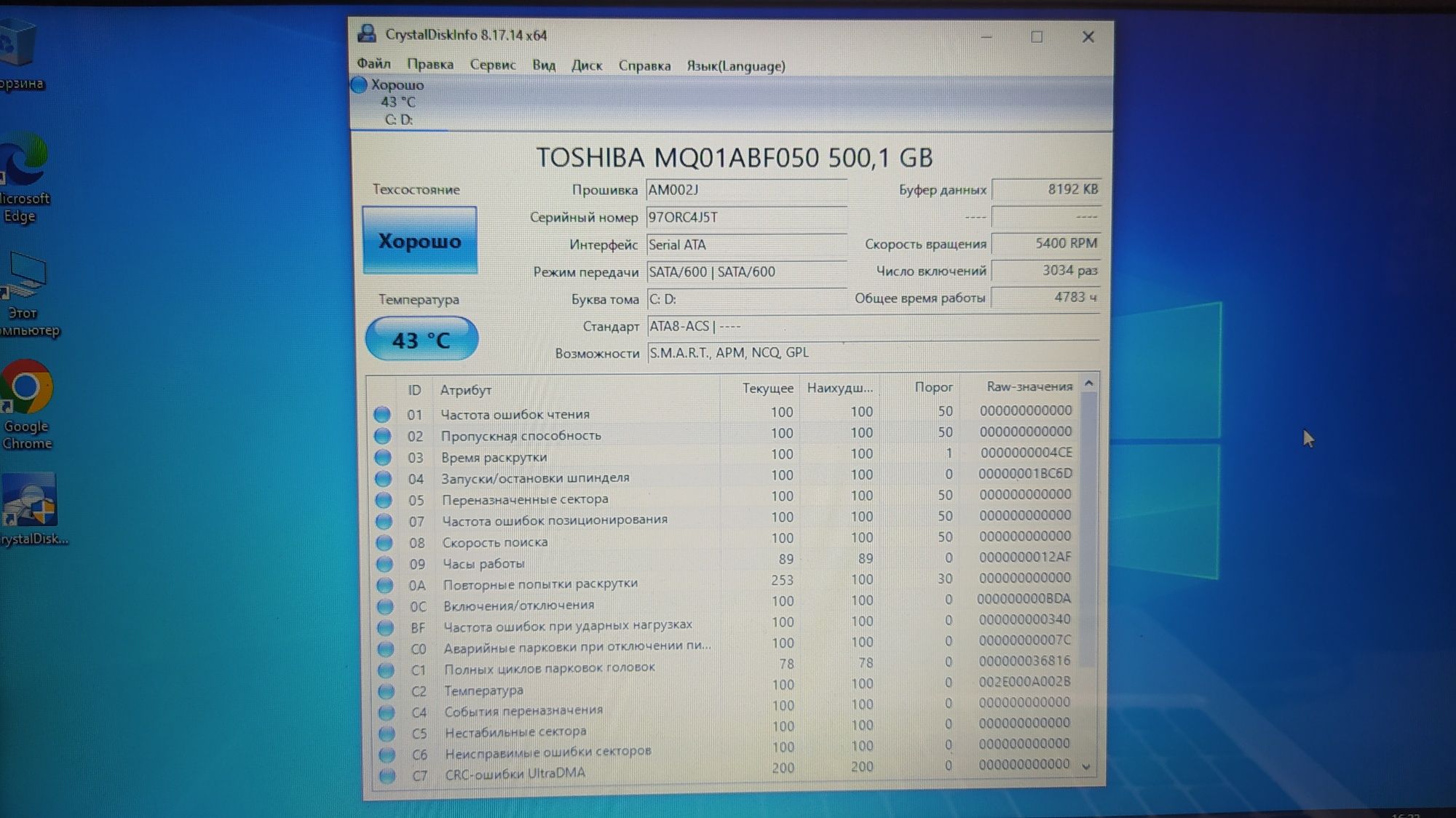This screenshot has width=1456, height=818.
Task: Click raw value 0000000012AF in Часы работы row
Action: pyautogui.click(x=1025, y=557)
